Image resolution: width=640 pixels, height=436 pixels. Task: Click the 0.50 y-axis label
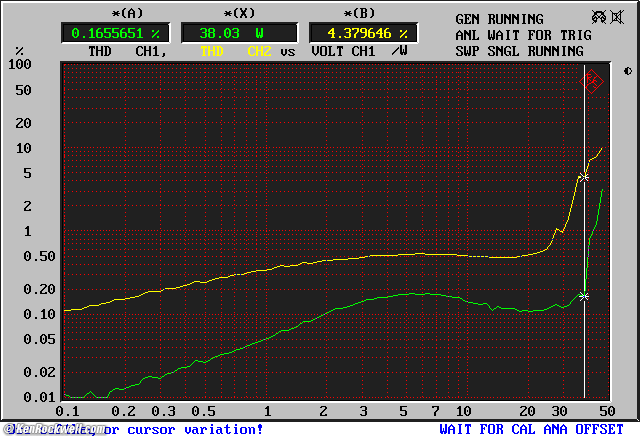[x=39, y=256]
